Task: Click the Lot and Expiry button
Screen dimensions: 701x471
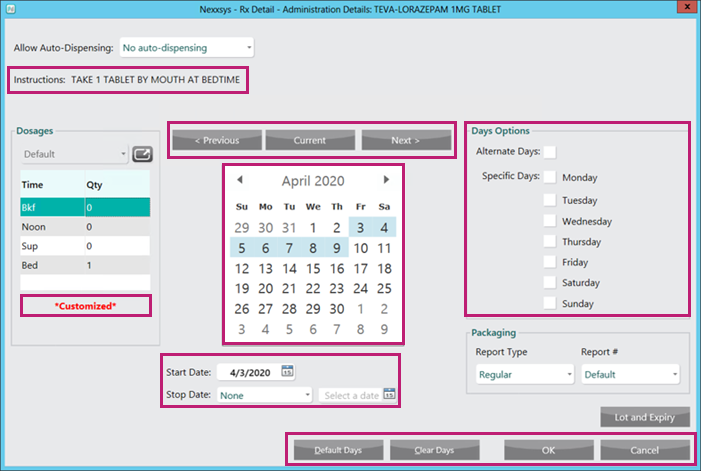Action: click(644, 417)
